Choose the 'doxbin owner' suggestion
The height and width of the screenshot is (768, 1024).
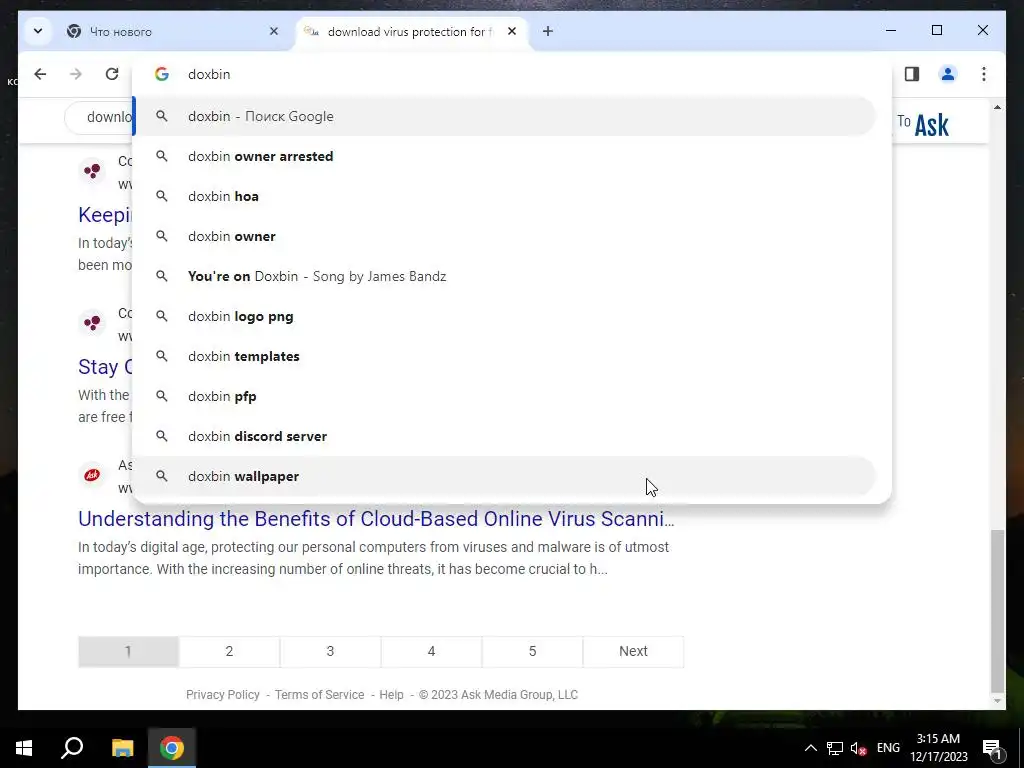click(504, 236)
